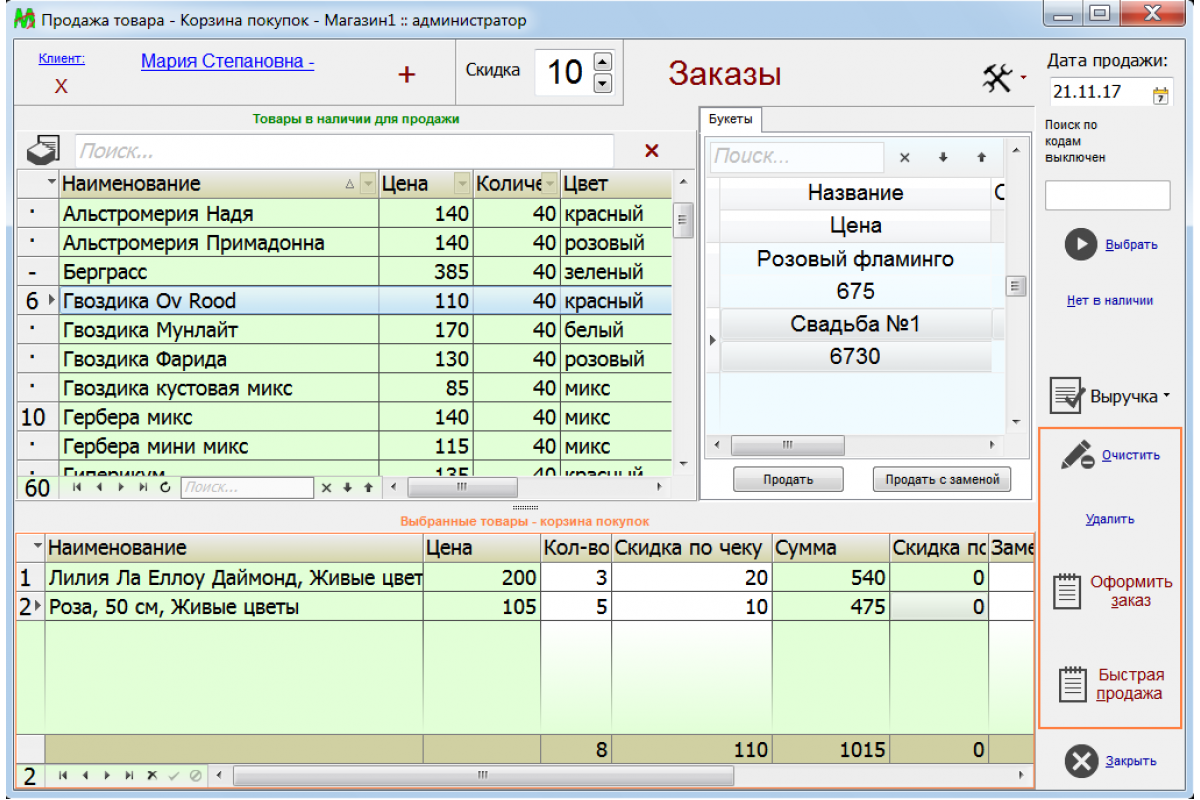Viewport: 1200px width, 800px height.
Task: Select the Гвоздика кустовая микс row
Action: pyautogui.click(x=346, y=388)
